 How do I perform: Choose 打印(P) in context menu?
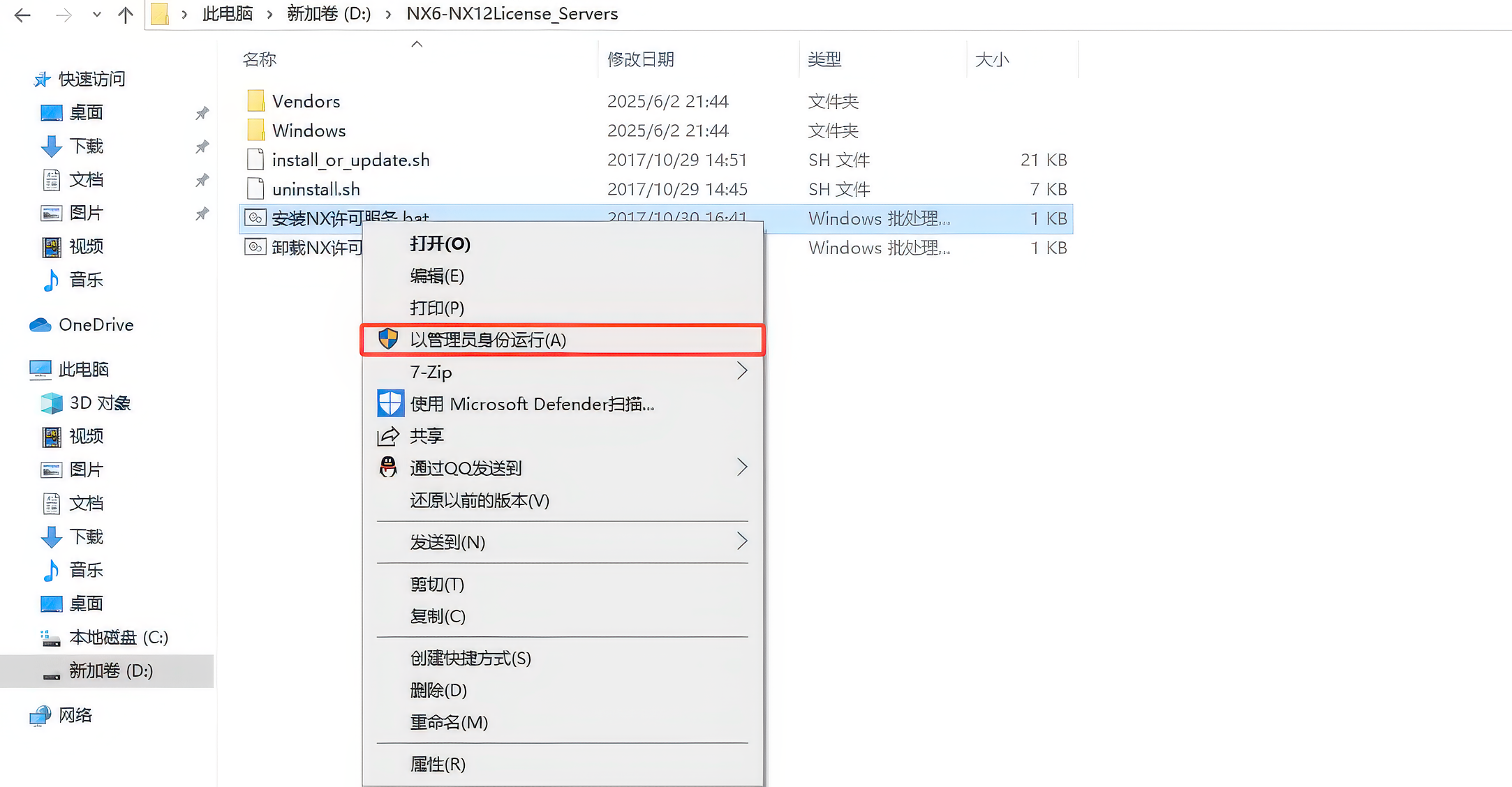pos(563,308)
